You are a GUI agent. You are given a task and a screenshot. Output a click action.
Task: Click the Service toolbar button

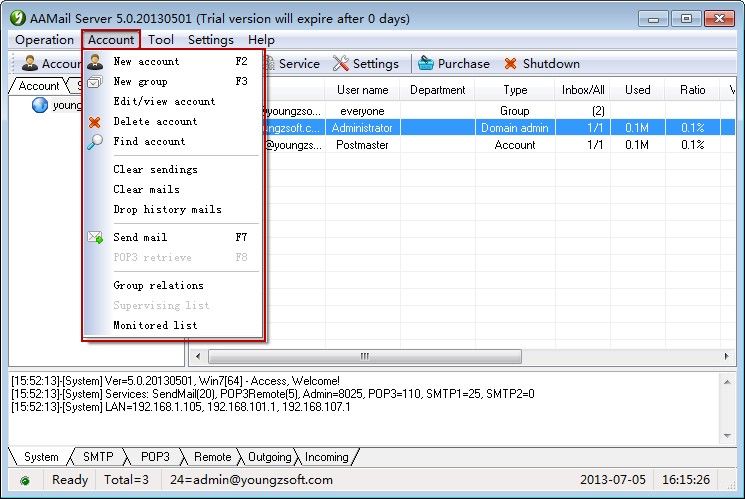click(x=293, y=64)
